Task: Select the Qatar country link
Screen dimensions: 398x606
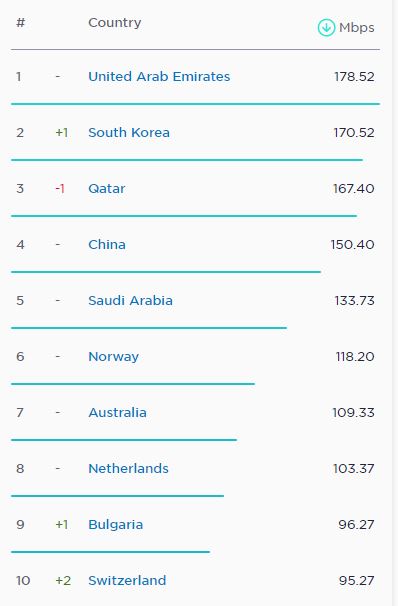Action: coord(107,189)
